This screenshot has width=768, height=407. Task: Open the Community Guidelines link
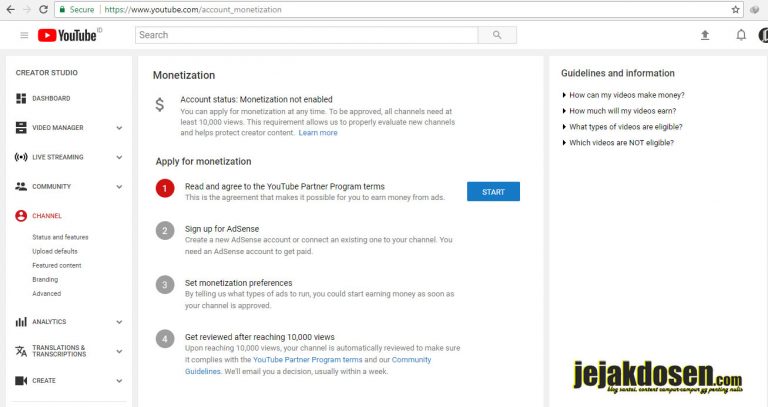coord(411,359)
